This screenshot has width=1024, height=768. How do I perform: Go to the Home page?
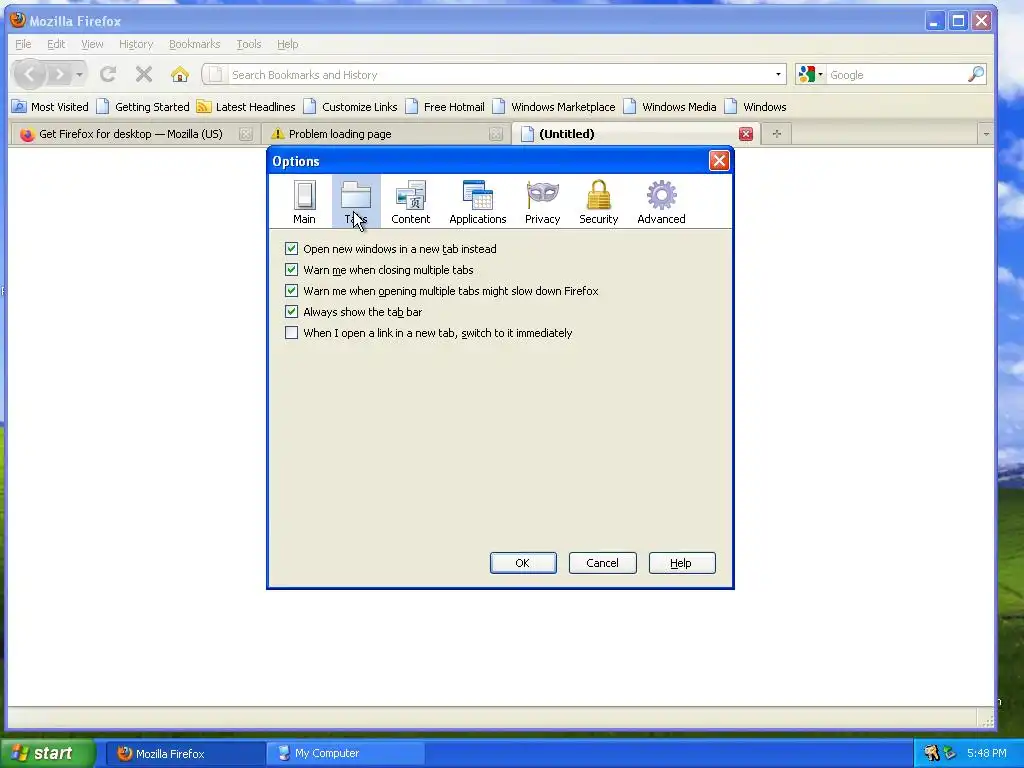(180, 74)
